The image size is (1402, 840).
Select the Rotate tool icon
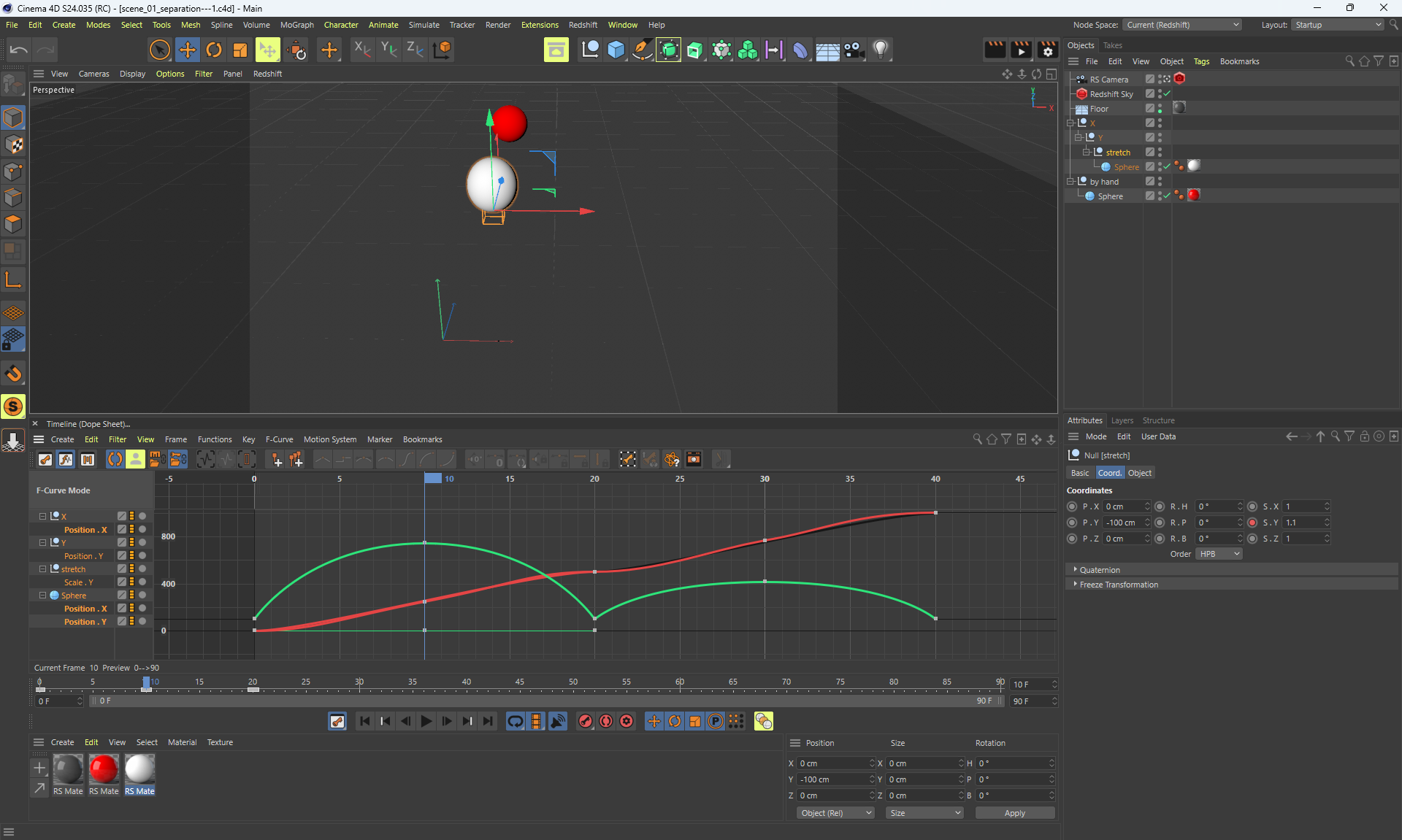tap(214, 50)
